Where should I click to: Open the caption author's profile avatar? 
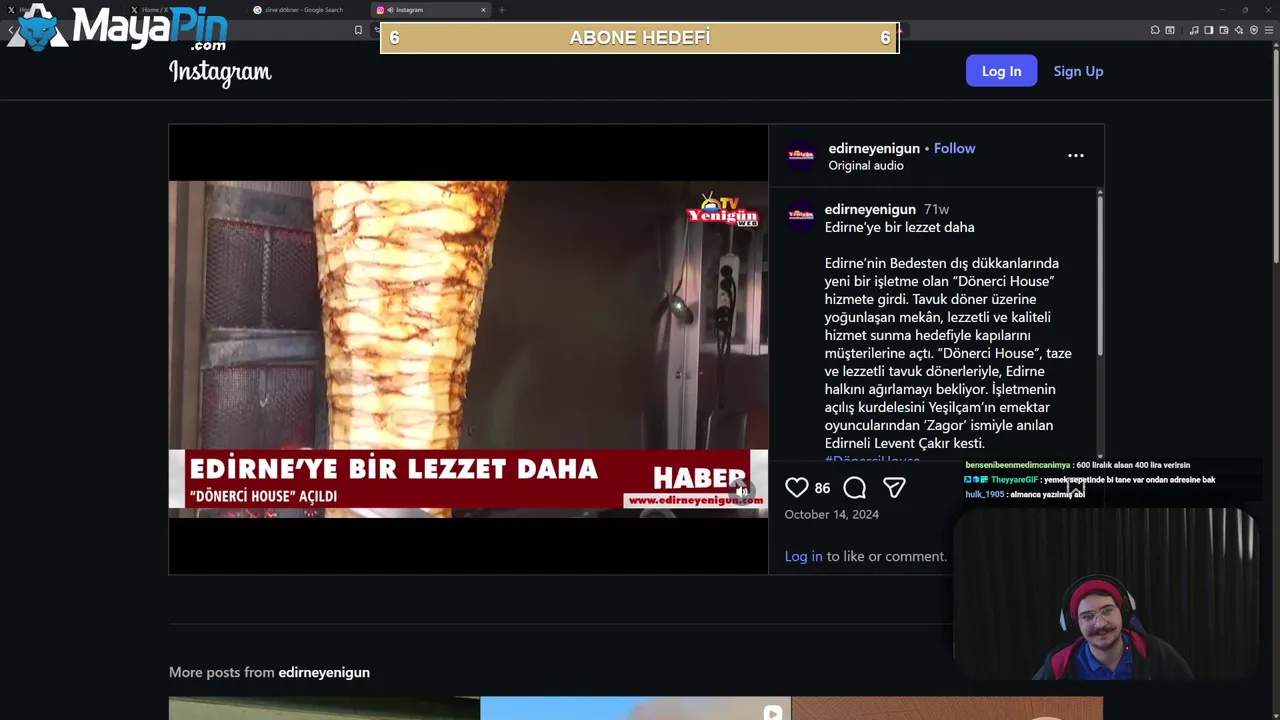[x=801, y=216]
